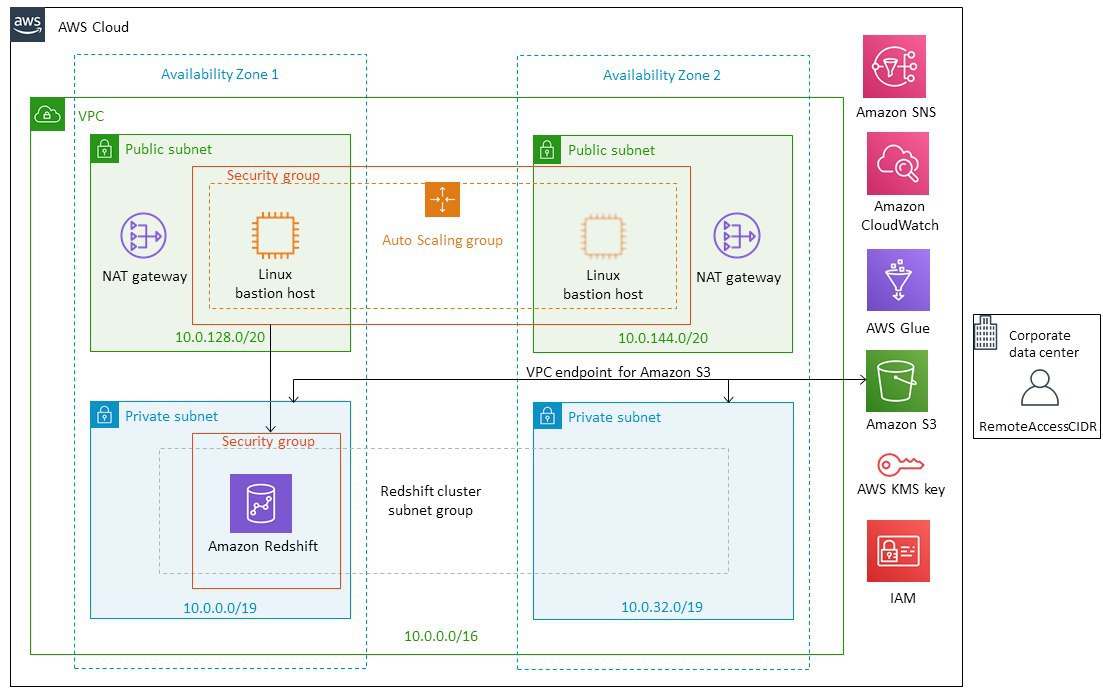1103x696 pixels.
Task: Click the 10.0.144.0/20 CIDR text
Action: point(663,338)
